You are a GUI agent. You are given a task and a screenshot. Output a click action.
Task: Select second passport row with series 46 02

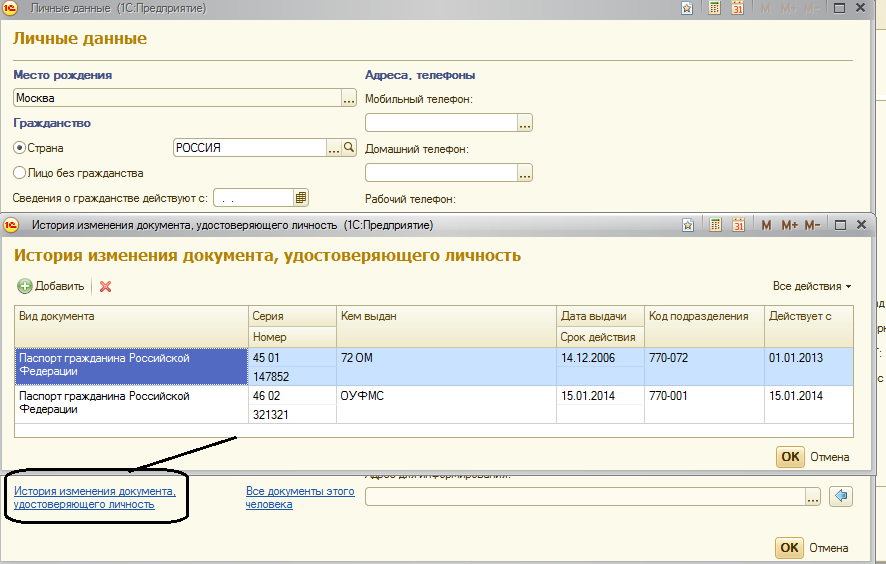point(434,405)
